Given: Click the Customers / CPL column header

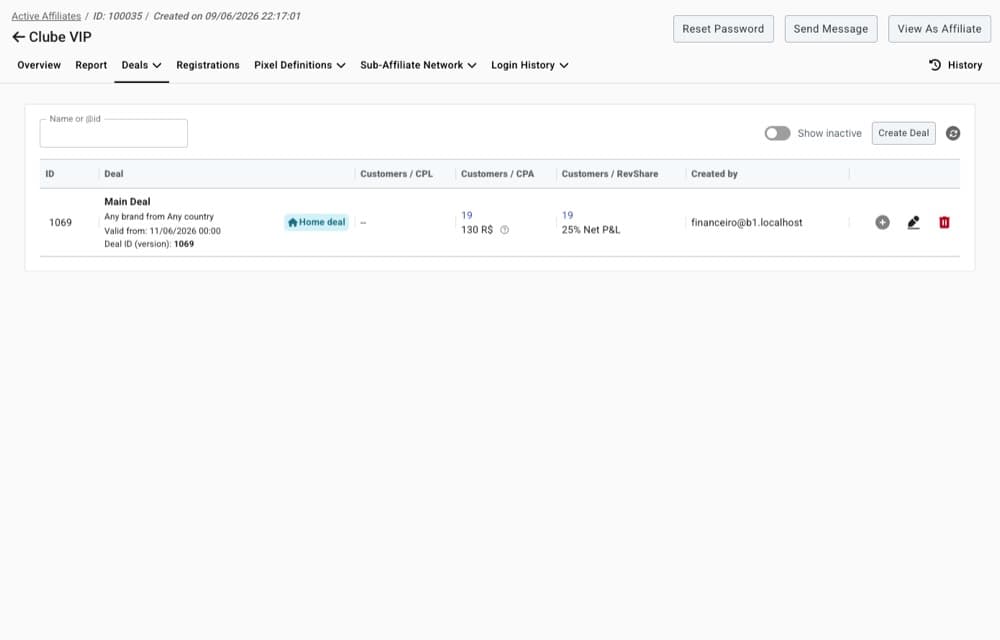Looking at the screenshot, I should pos(397,174).
